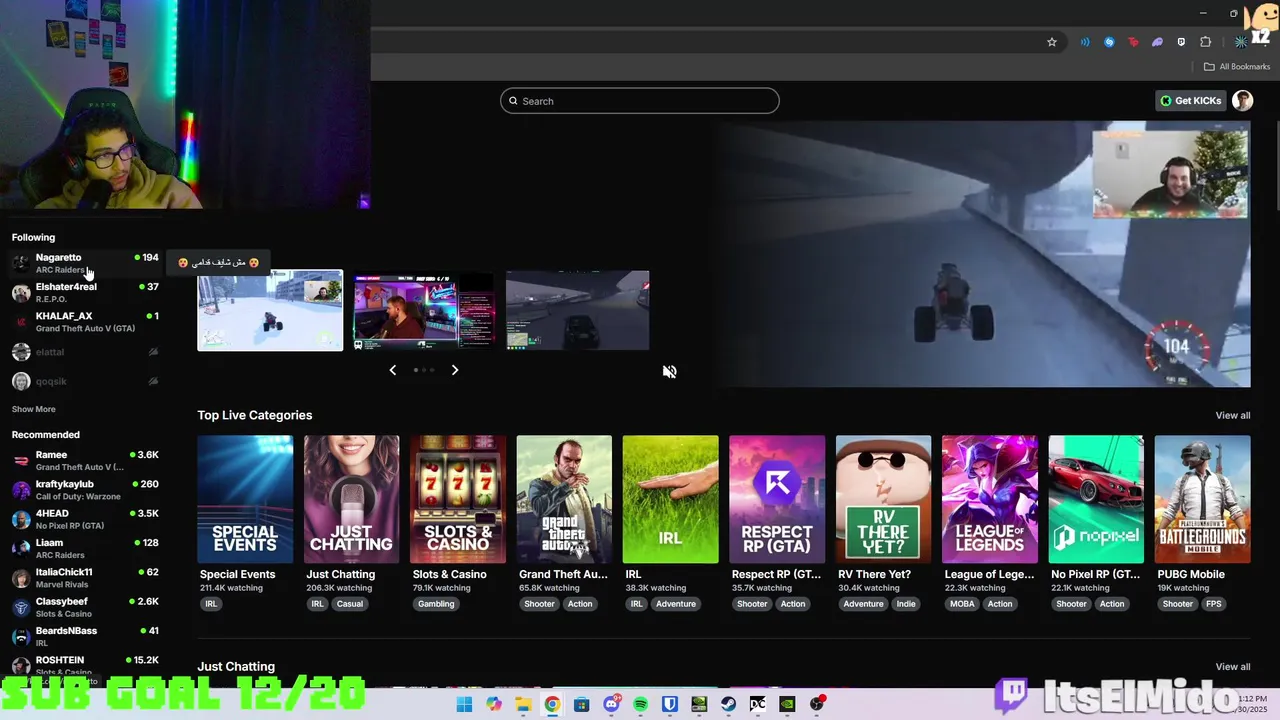This screenshot has width=1280, height=720.
Task: Open followed channel KHALAF_AX
Action: 85,322
